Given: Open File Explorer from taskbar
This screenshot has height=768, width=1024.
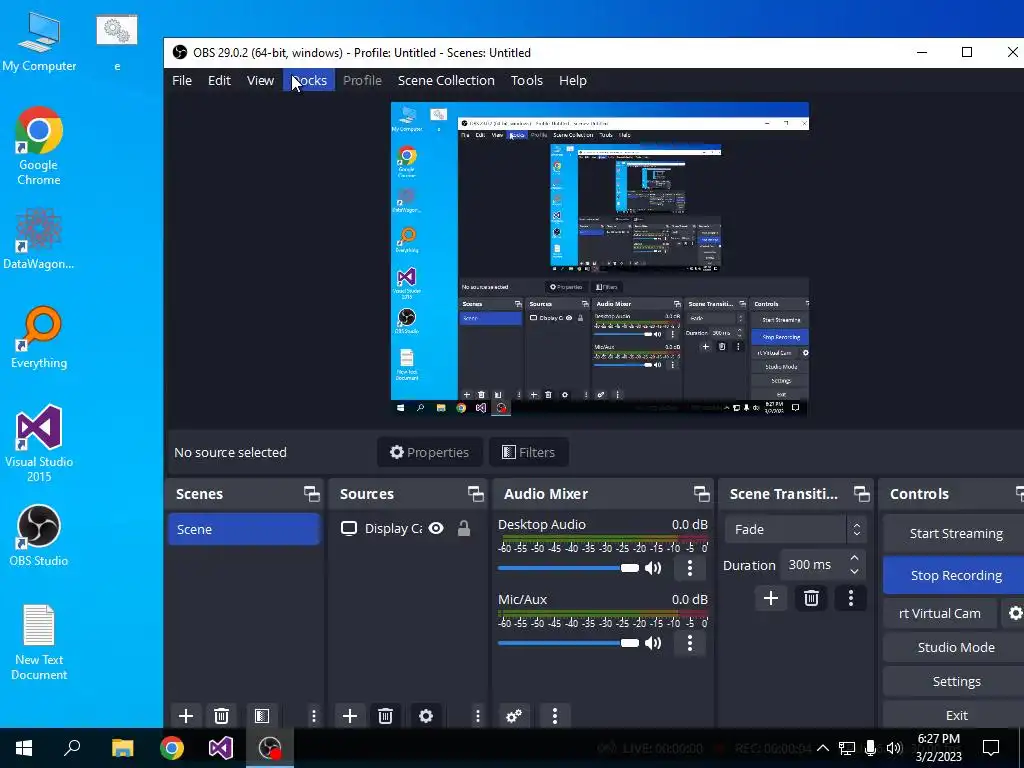Looking at the screenshot, I should (122, 748).
